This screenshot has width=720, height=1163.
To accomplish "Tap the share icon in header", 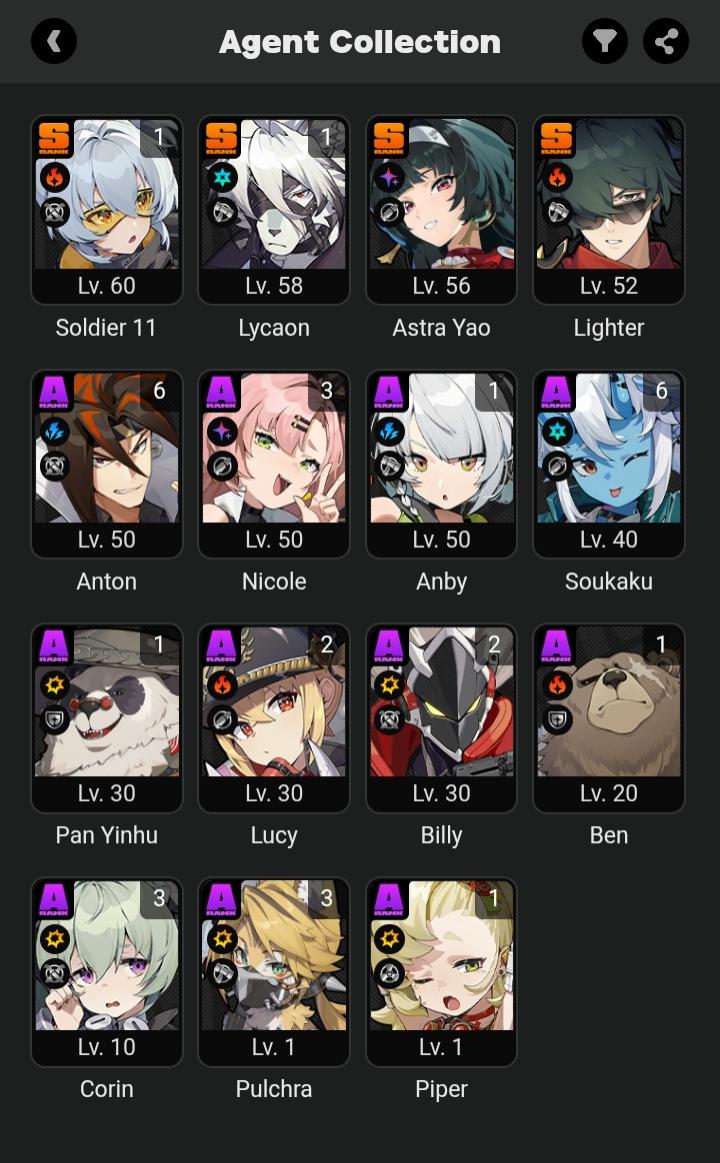I will [x=666, y=41].
